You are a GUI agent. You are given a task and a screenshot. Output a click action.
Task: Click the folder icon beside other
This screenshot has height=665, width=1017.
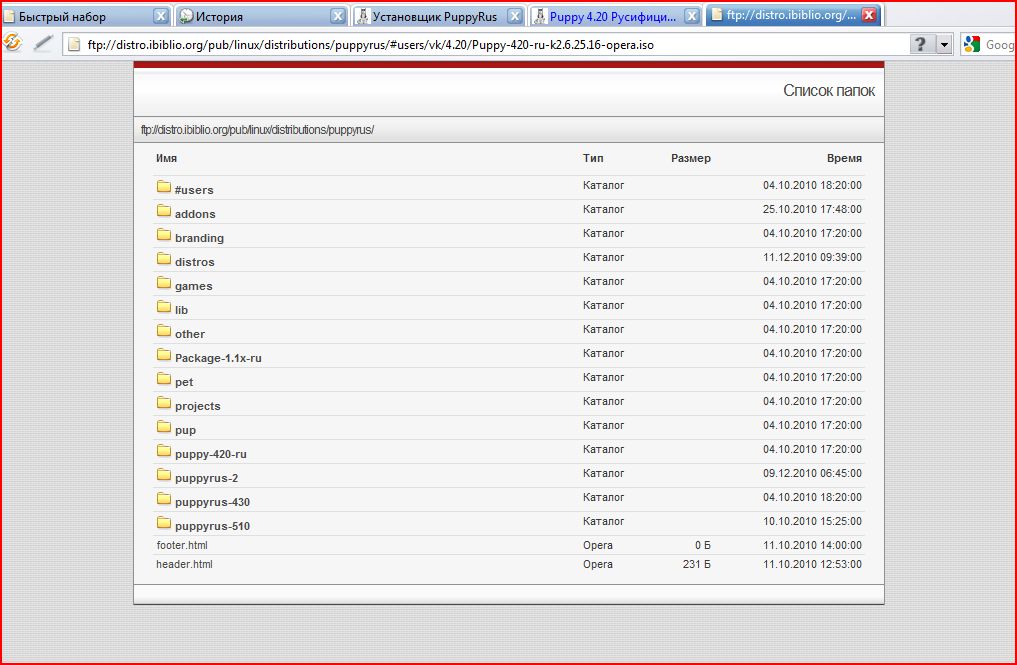click(x=163, y=331)
